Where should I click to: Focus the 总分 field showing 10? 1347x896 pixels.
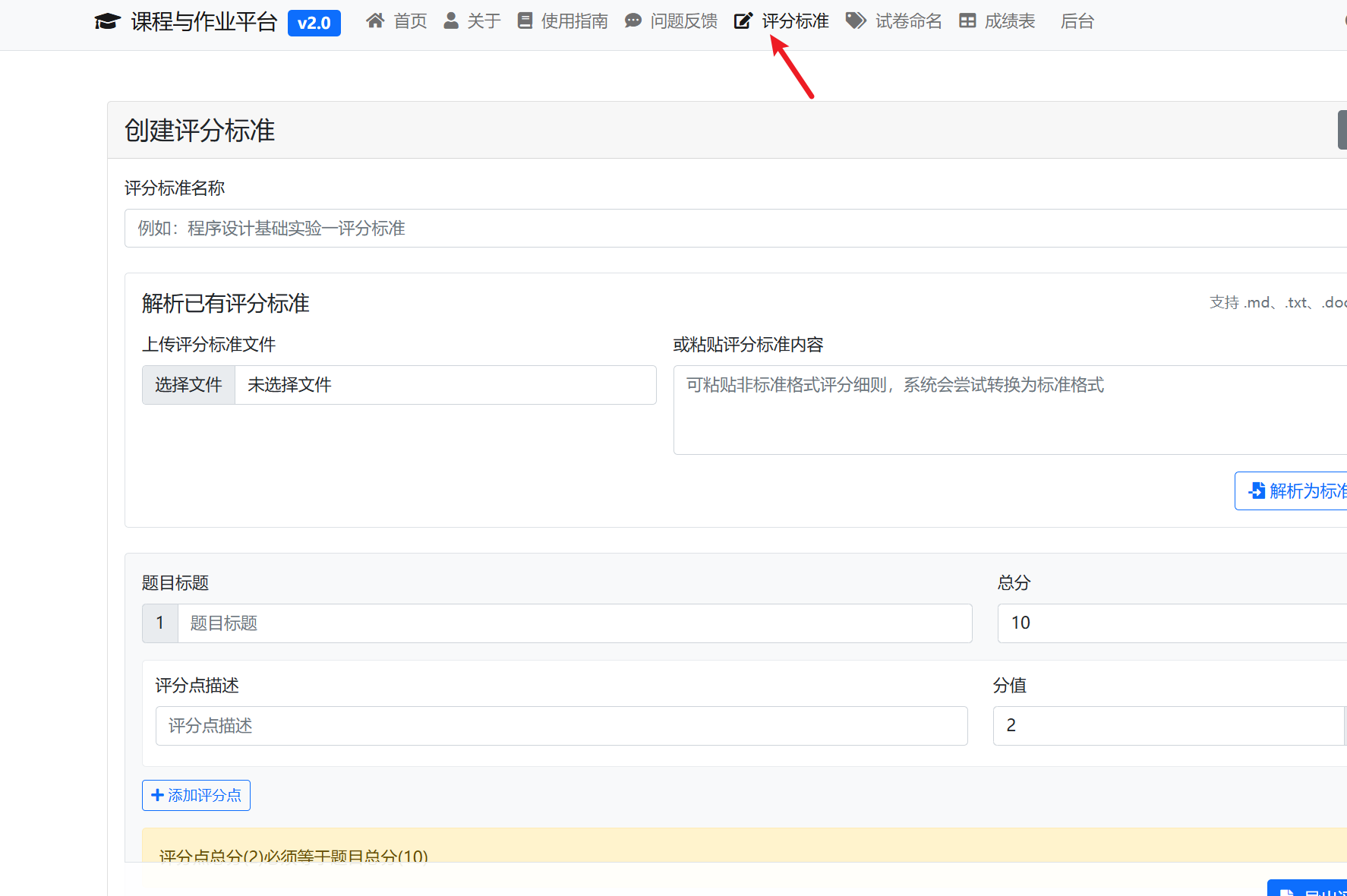(x=1172, y=623)
